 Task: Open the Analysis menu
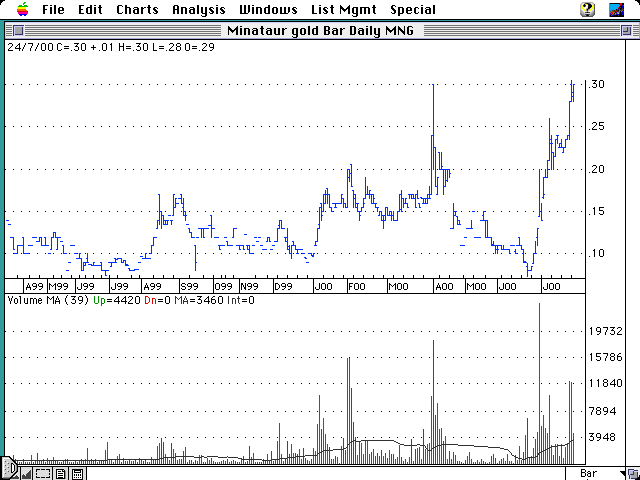click(x=199, y=9)
